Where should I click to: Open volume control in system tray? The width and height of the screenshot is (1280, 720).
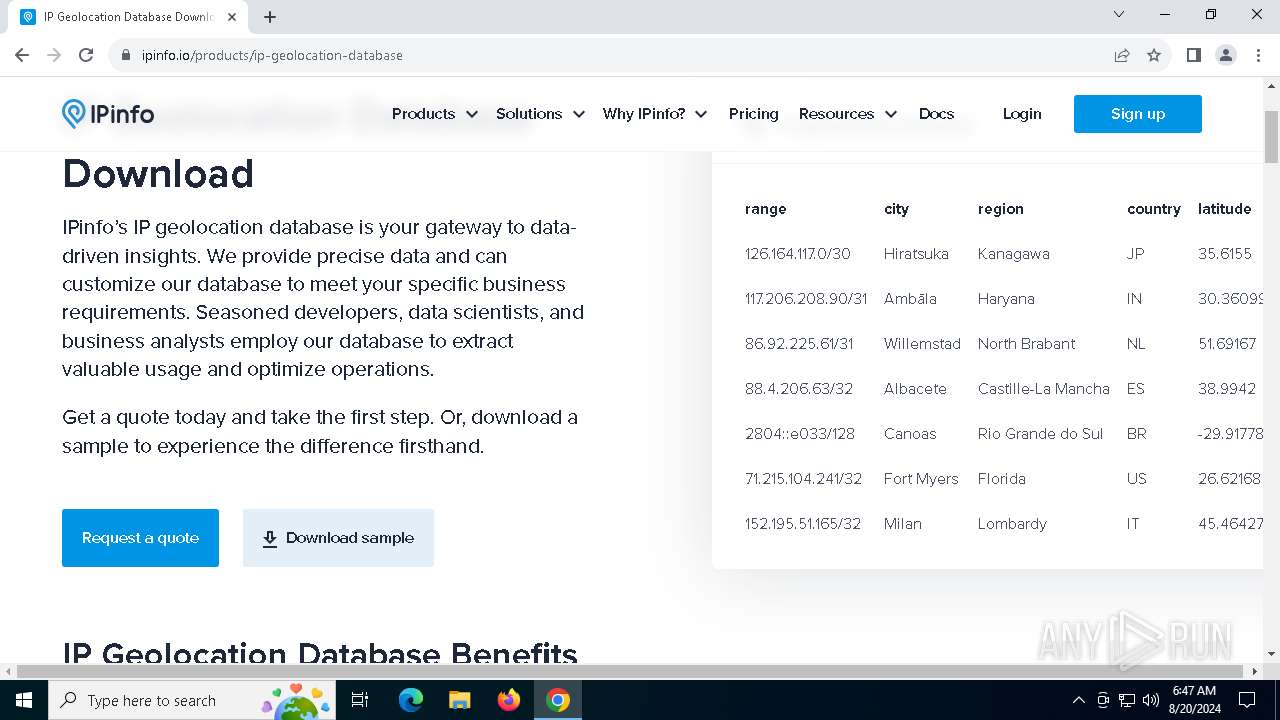point(1151,700)
